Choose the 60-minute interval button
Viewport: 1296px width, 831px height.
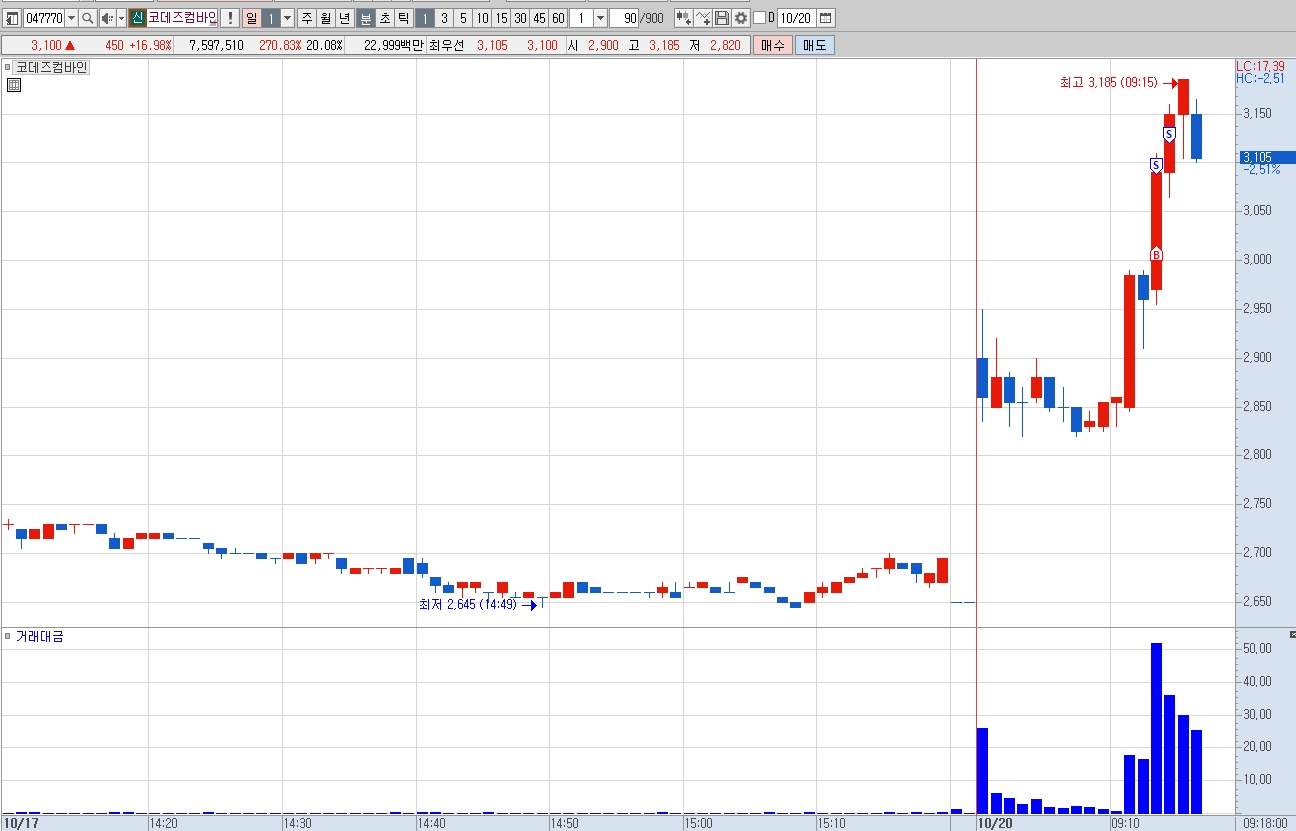[558, 18]
